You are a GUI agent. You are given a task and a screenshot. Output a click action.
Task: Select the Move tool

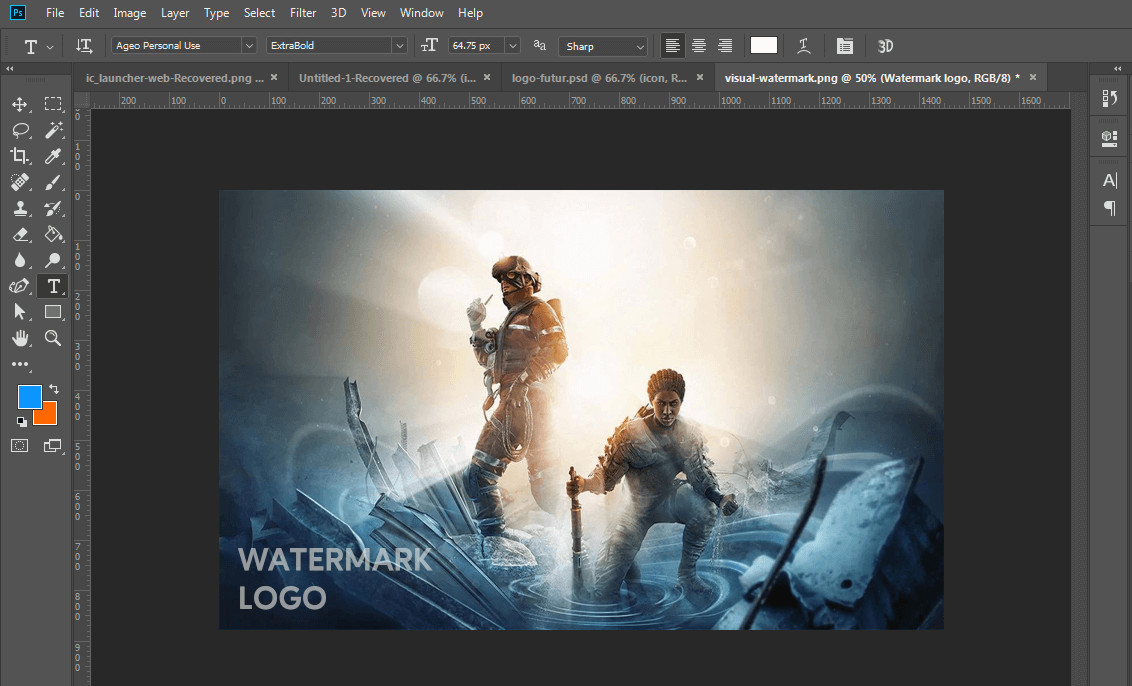click(x=20, y=104)
